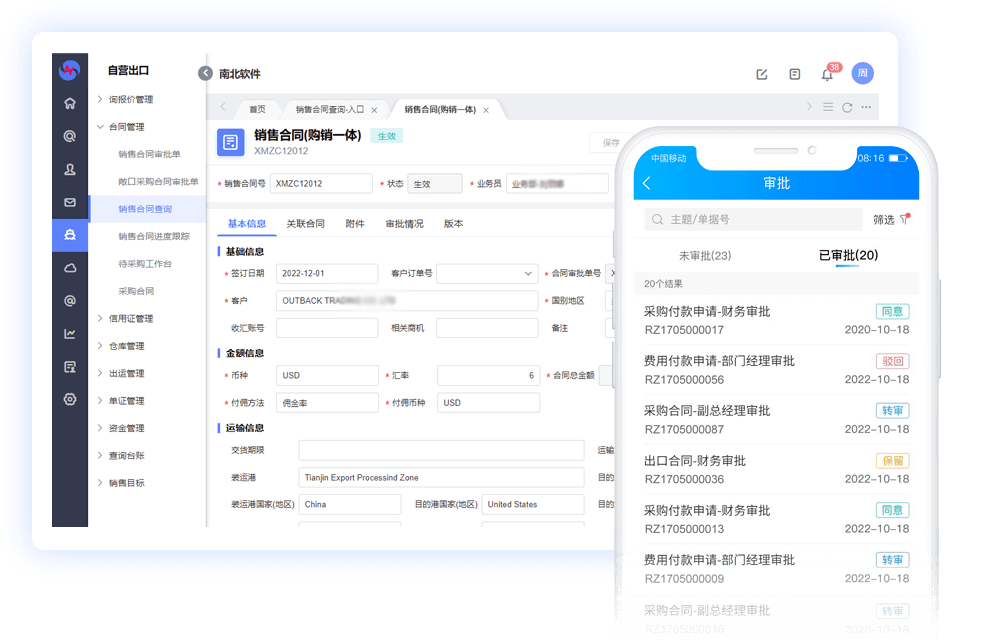Open the notification bell with 38 badge
The height and width of the screenshot is (642, 986).
(x=827, y=75)
